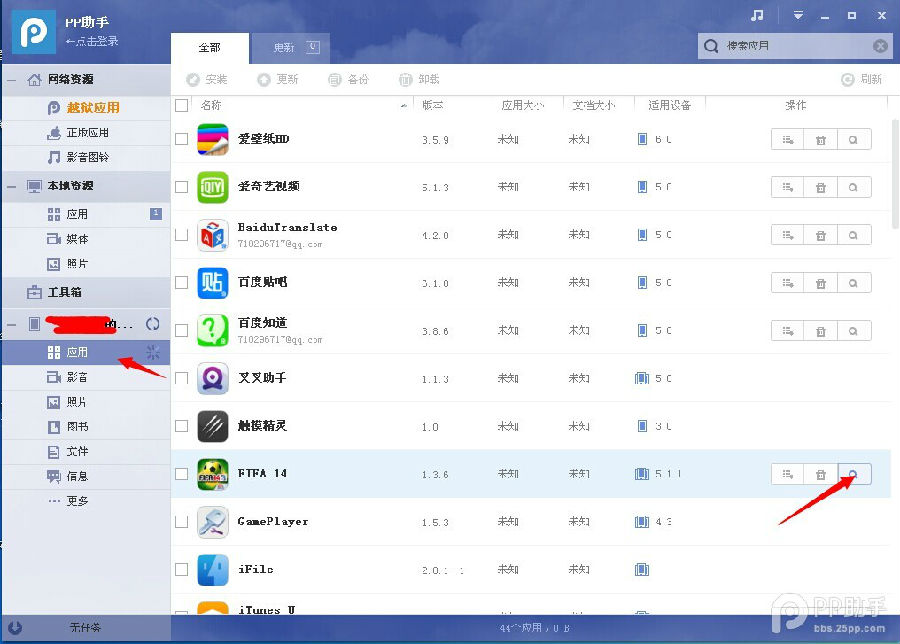Open 影音图铃 in sidebar
The image size is (900, 644).
pyautogui.click(x=86, y=157)
